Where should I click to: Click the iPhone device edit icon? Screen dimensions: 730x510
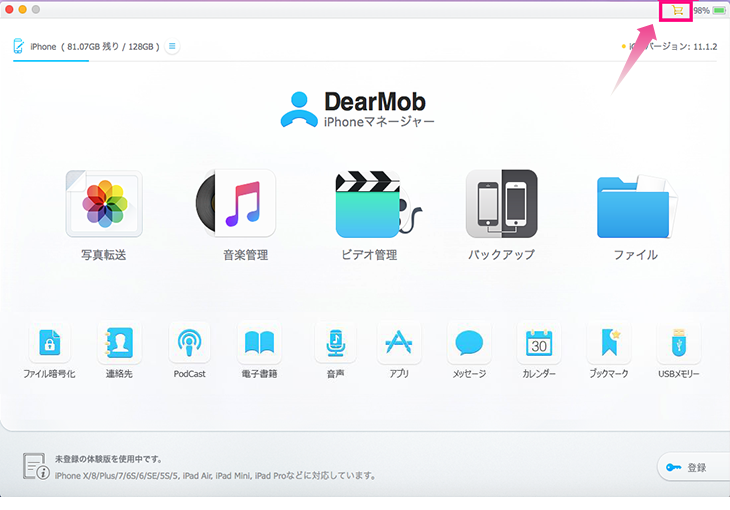[19, 46]
